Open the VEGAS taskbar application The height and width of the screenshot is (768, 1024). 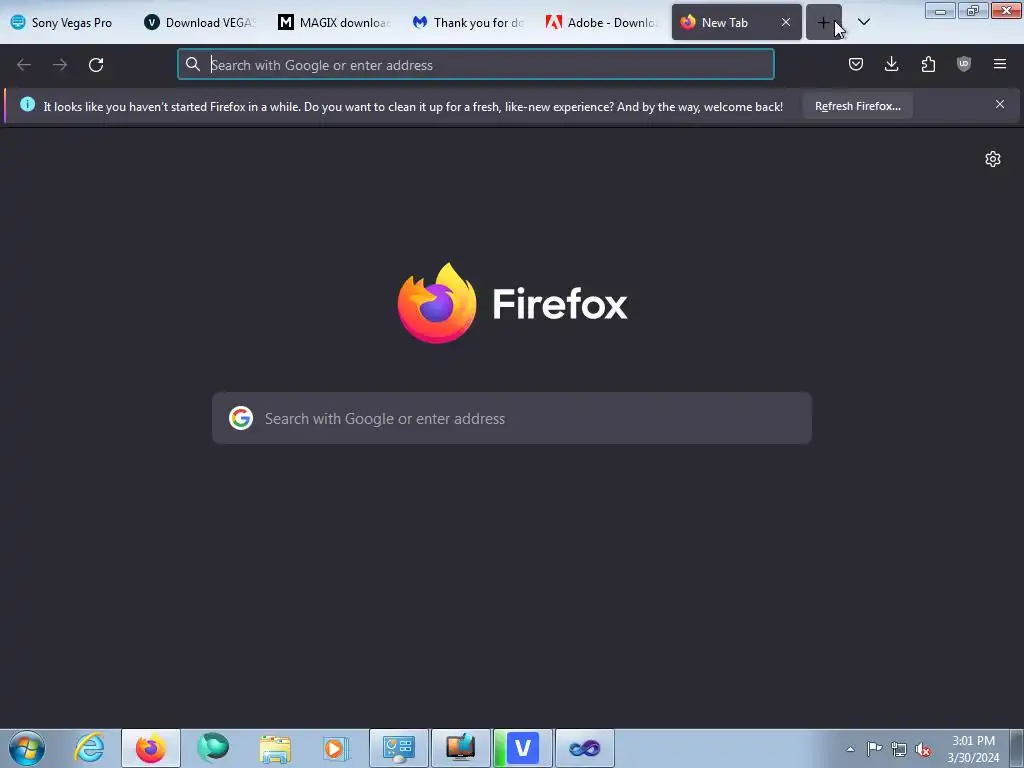click(x=523, y=748)
